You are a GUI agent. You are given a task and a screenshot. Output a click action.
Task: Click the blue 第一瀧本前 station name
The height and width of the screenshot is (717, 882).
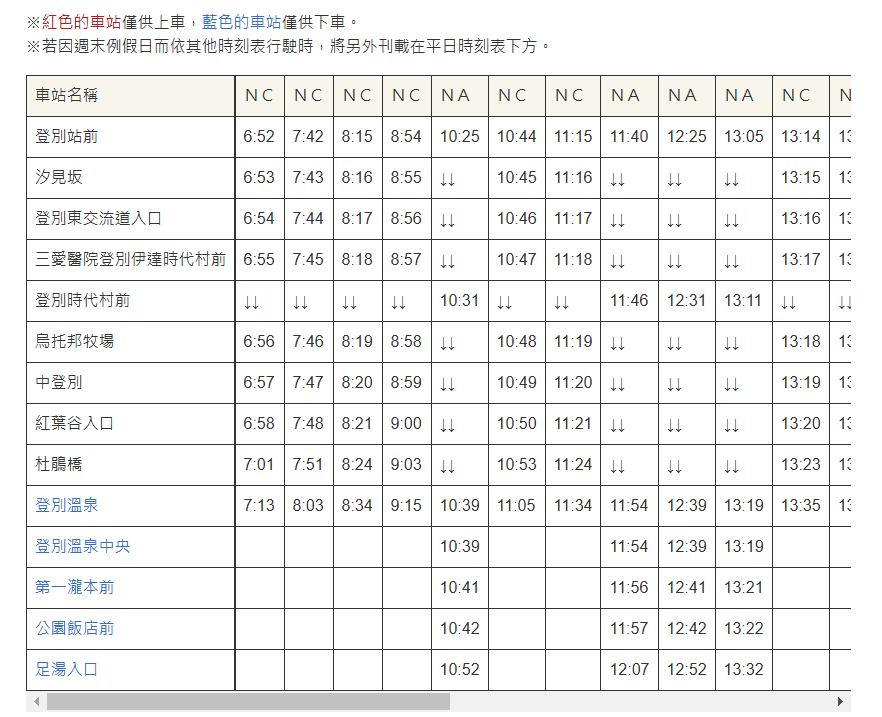click(75, 588)
